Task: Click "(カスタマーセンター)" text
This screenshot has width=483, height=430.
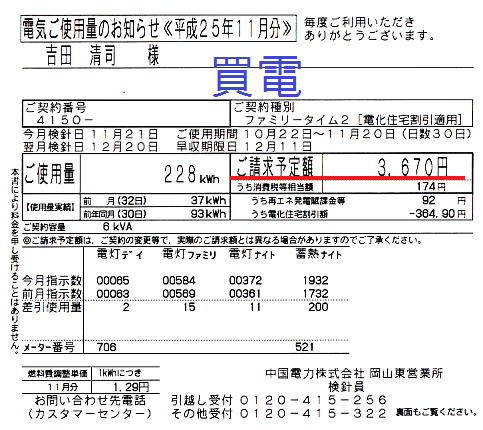Action: [x=89, y=414]
